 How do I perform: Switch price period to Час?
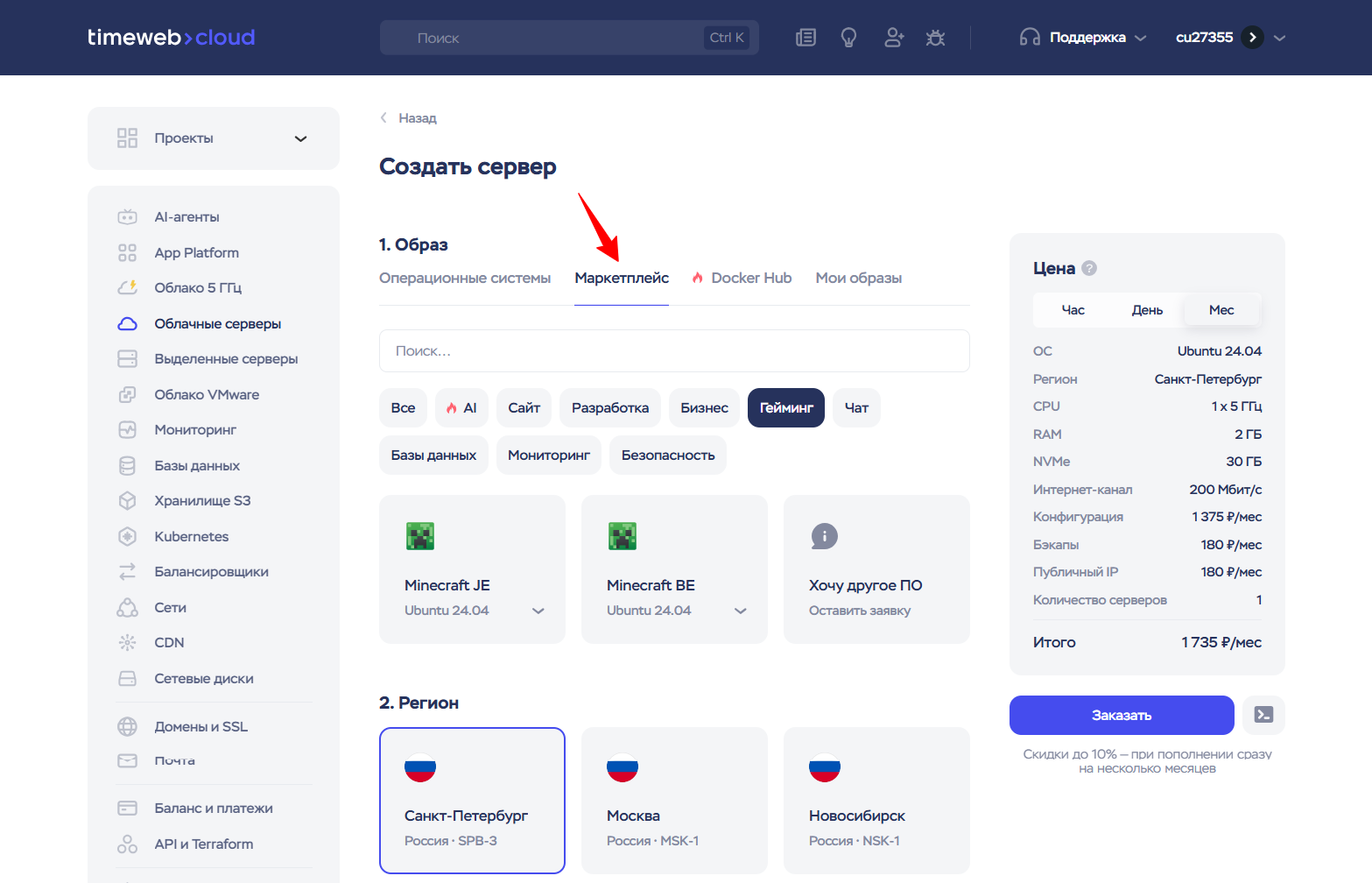[1073, 310]
